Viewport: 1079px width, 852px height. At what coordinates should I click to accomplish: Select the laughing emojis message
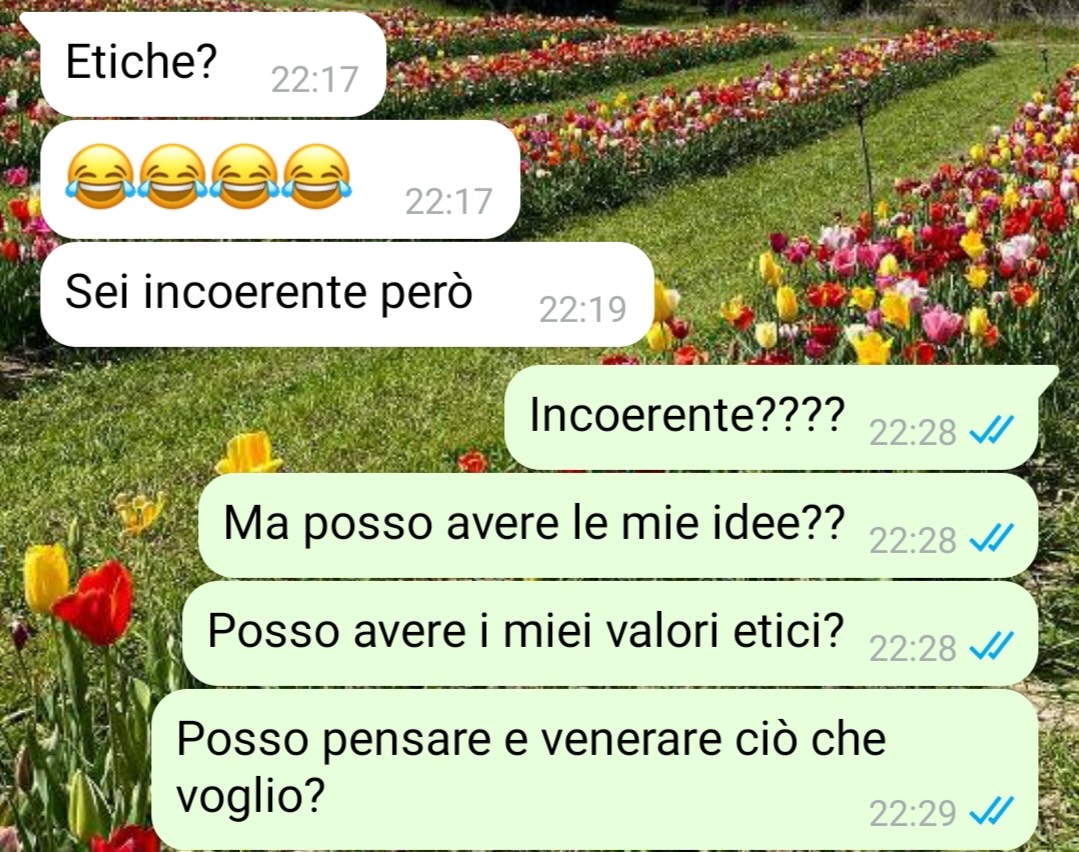[x=280, y=180]
